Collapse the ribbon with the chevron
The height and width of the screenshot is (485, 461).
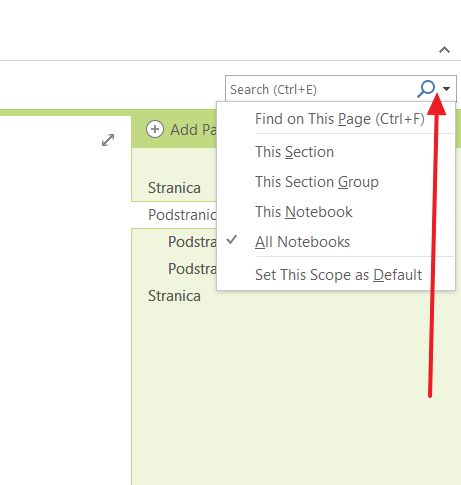point(444,50)
